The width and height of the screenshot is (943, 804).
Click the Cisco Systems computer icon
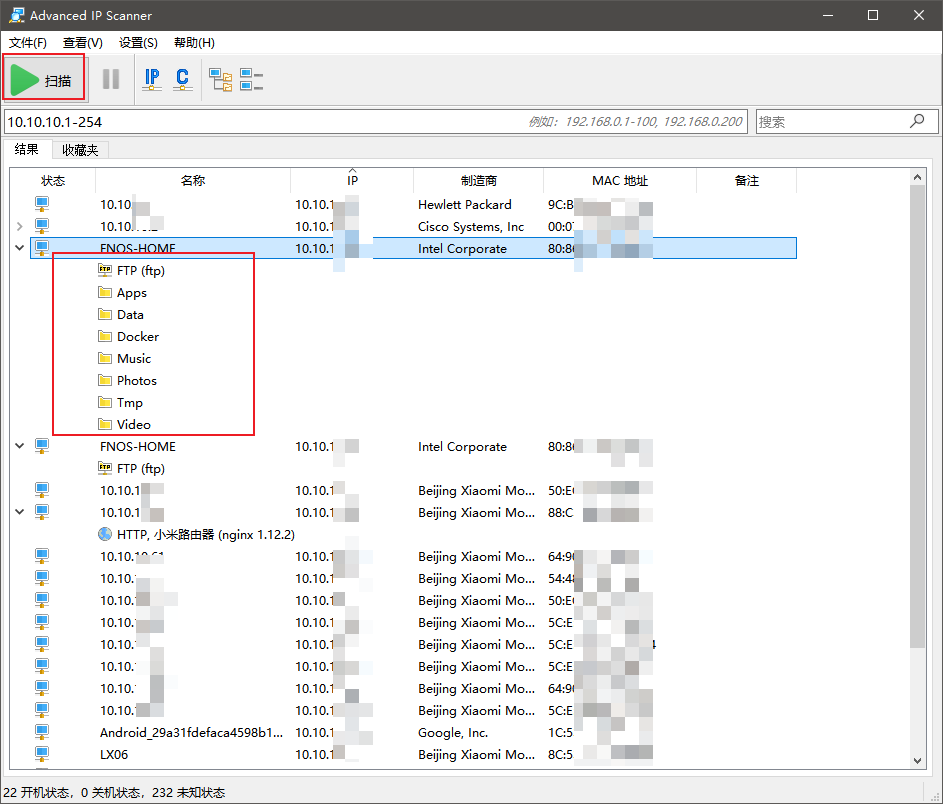pos(41,226)
